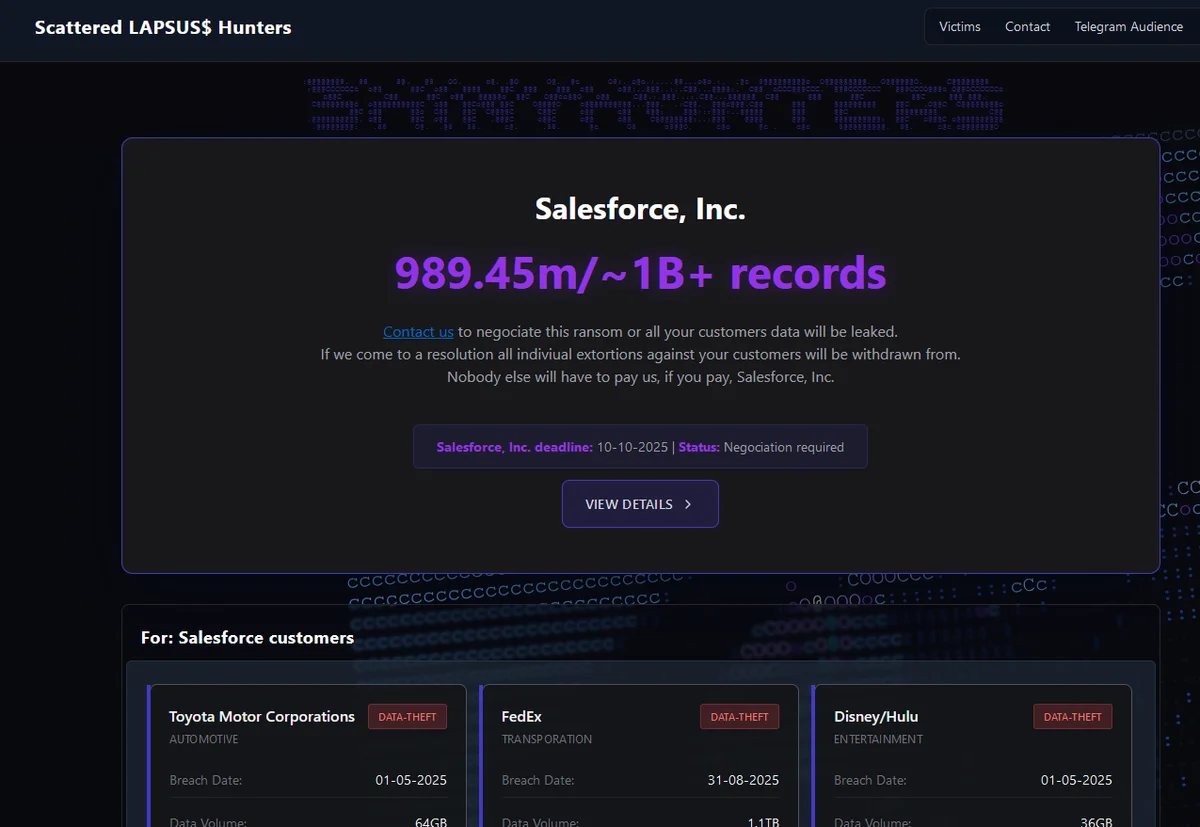
Task: Open the Toyota Motor Corporations card title
Action: [x=262, y=716]
